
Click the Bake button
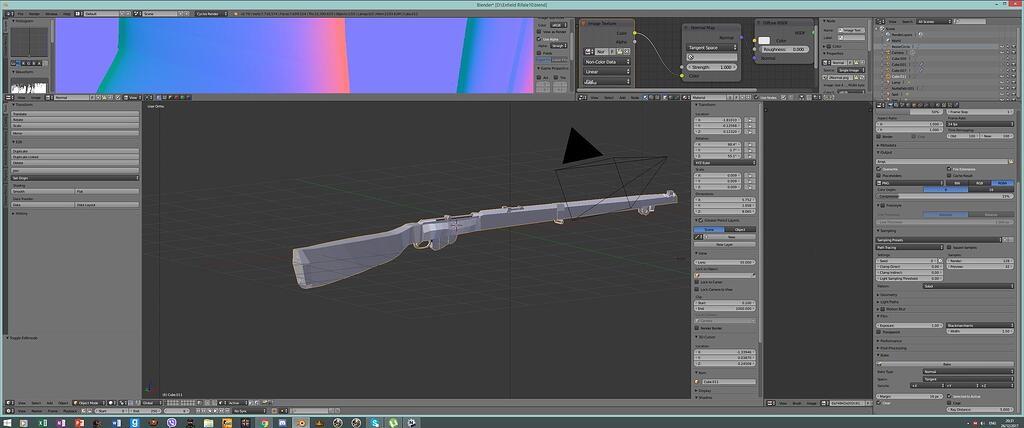click(945, 365)
